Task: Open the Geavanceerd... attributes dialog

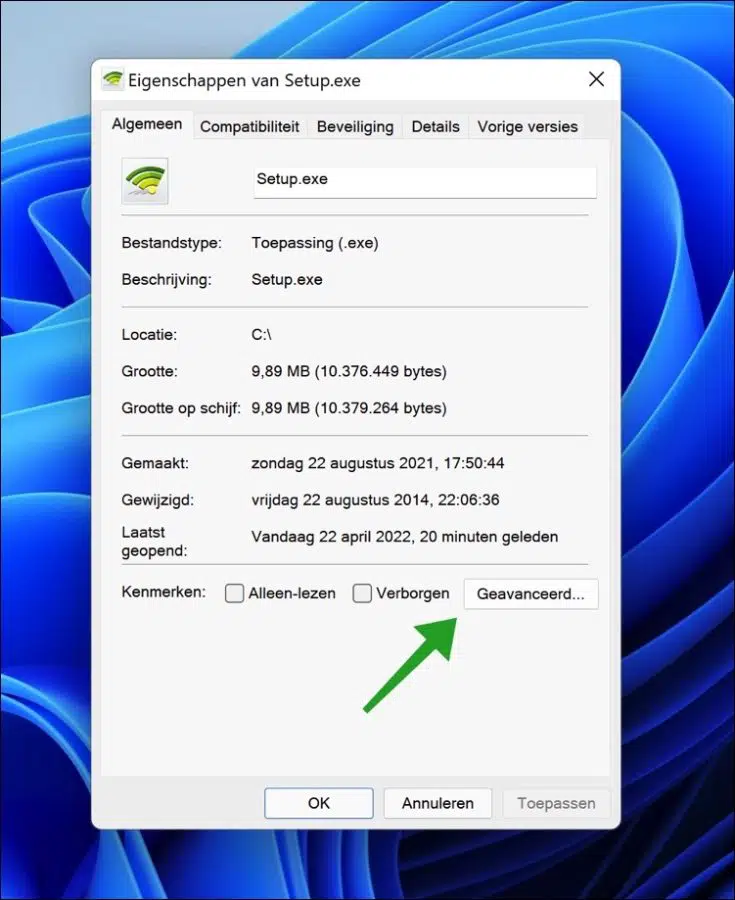Action: coord(531,593)
